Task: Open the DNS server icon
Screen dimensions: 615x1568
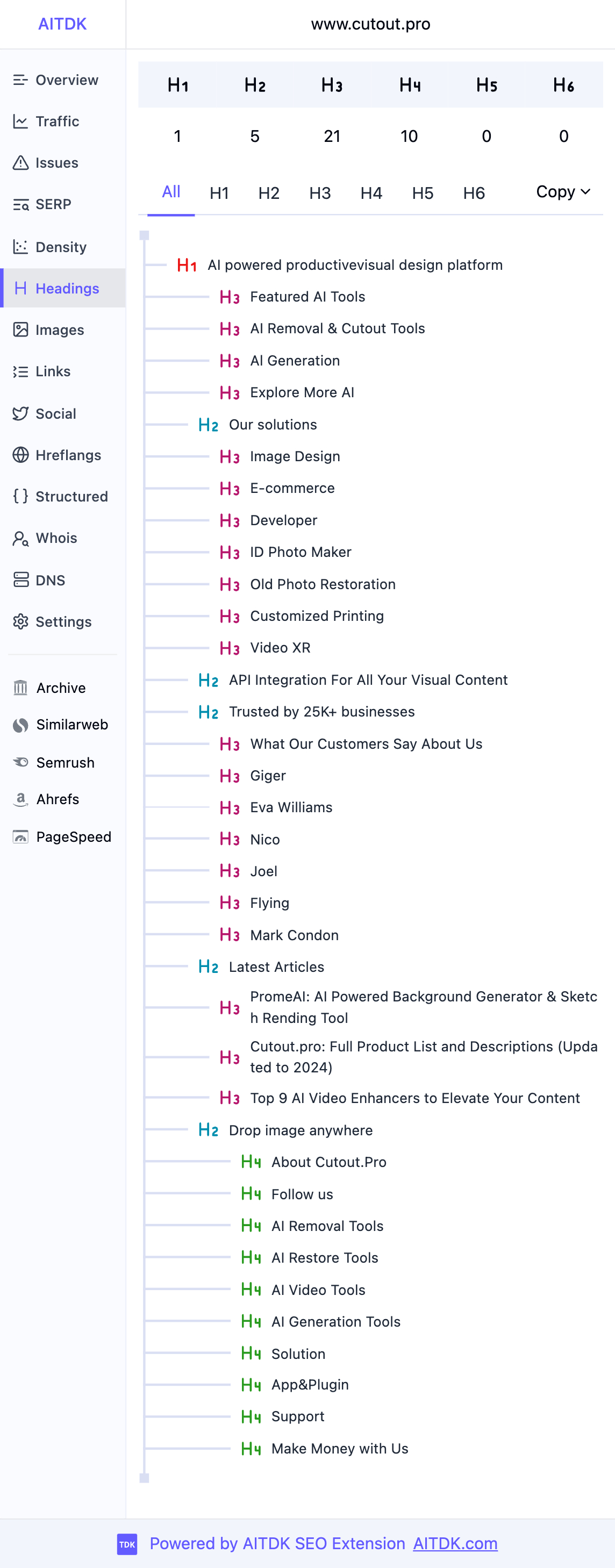Action: [21, 580]
